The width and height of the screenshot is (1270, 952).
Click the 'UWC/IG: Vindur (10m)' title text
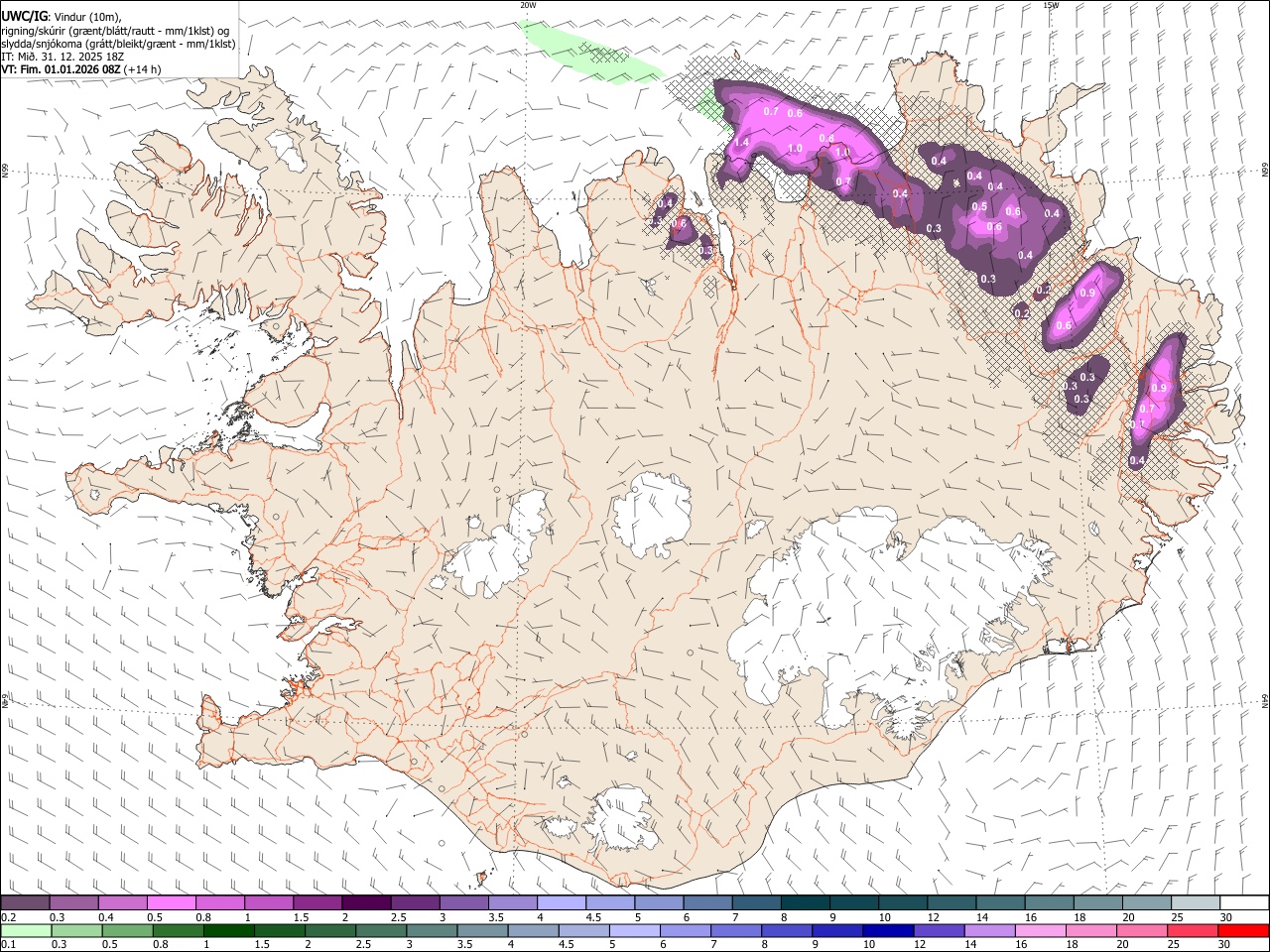[x=62, y=16]
